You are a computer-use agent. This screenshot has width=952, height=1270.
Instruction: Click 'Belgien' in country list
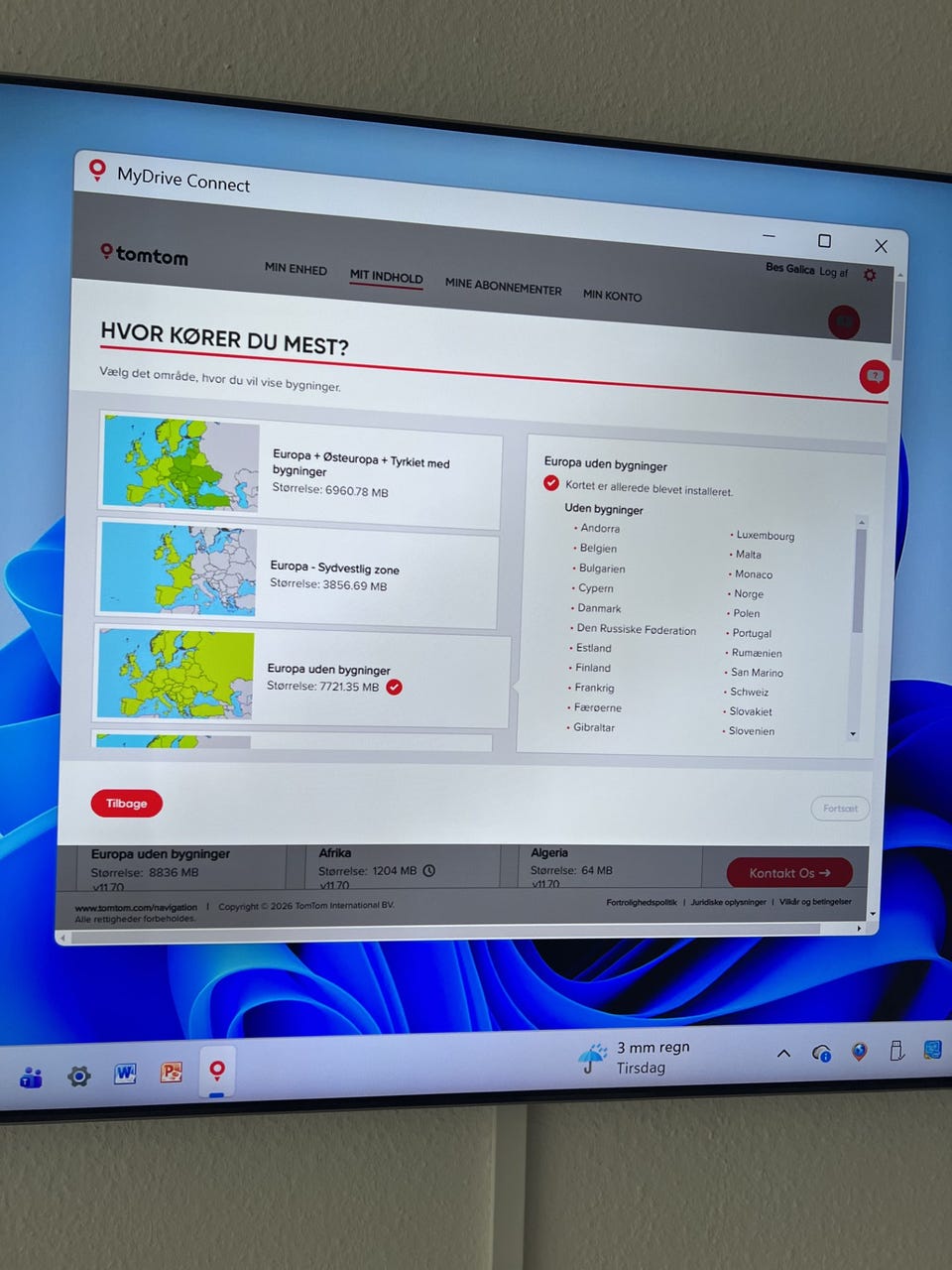598,548
